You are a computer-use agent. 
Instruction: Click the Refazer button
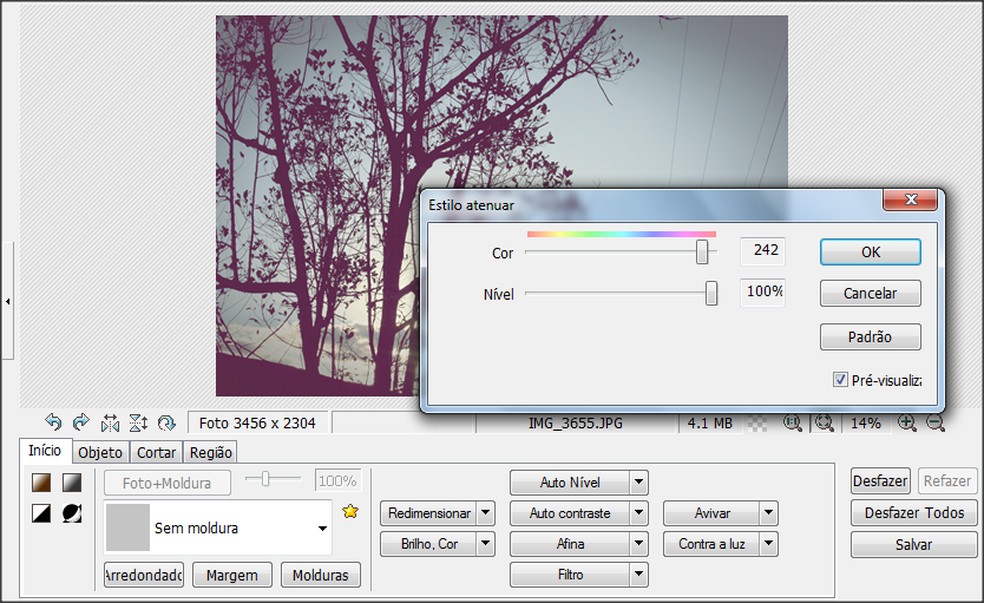pyautogui.click(x=947, y=481)
